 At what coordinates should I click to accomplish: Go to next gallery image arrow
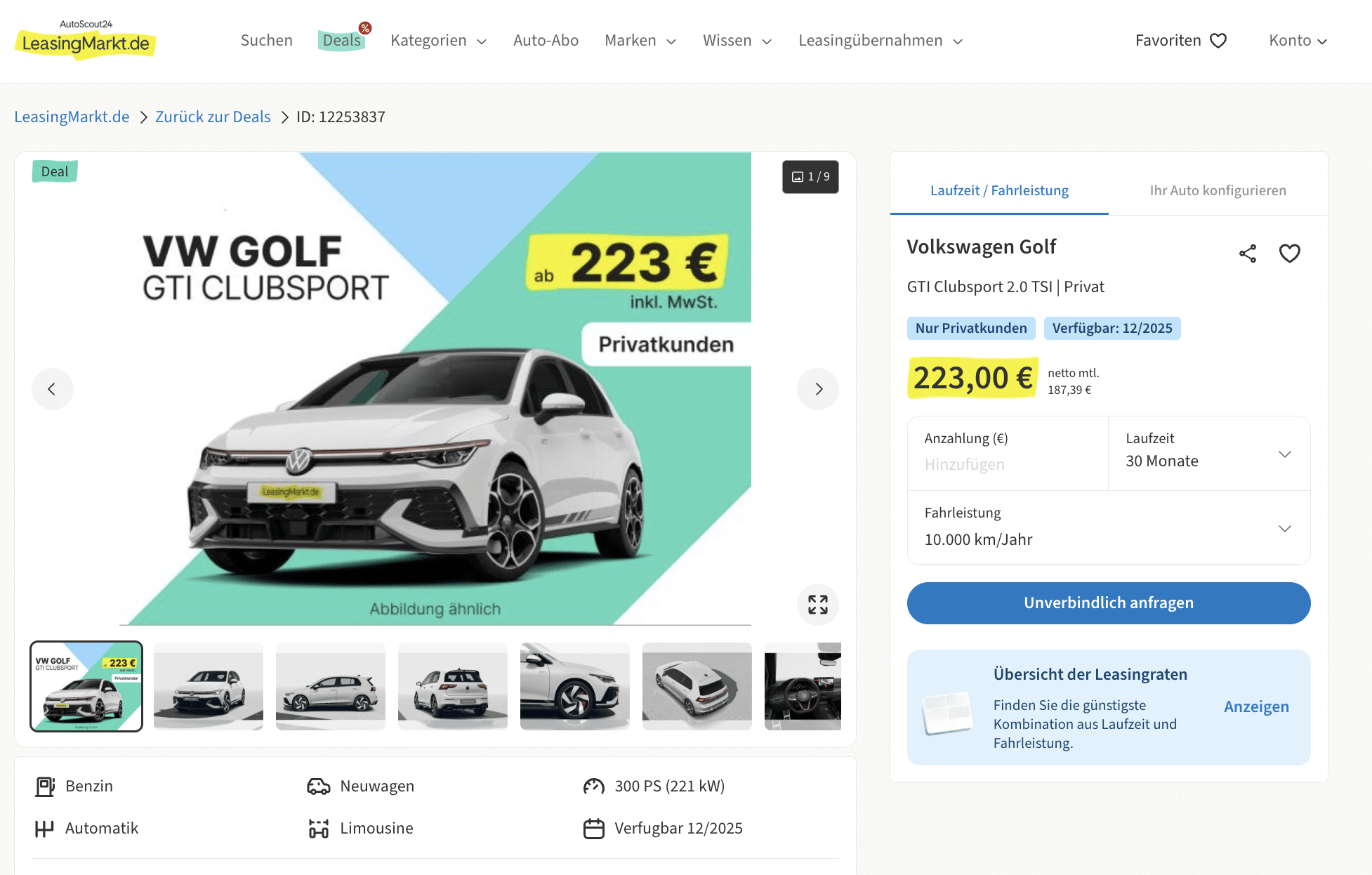pos(818,389)
